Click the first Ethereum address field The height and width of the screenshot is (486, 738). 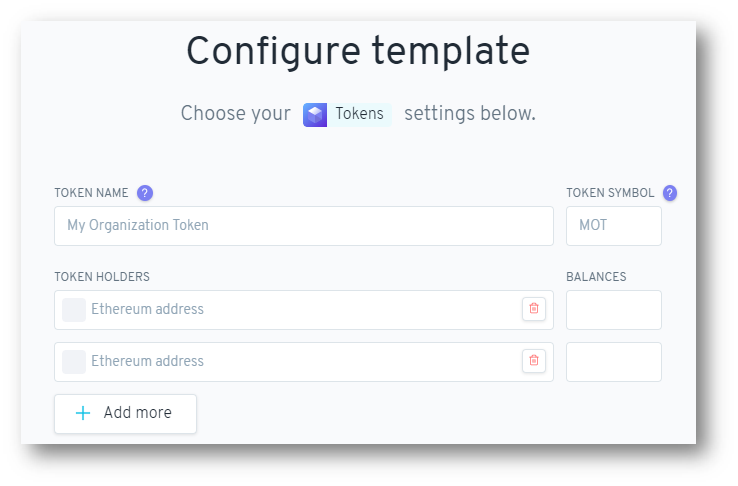coord(304,310)
